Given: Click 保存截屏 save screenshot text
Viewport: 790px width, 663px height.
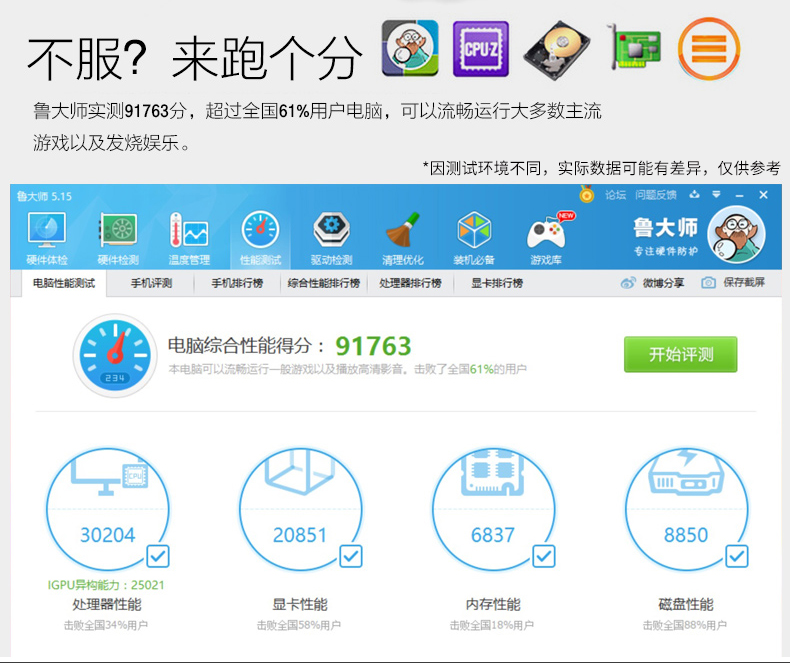Looking at the screenshot, I should [744, 282].
